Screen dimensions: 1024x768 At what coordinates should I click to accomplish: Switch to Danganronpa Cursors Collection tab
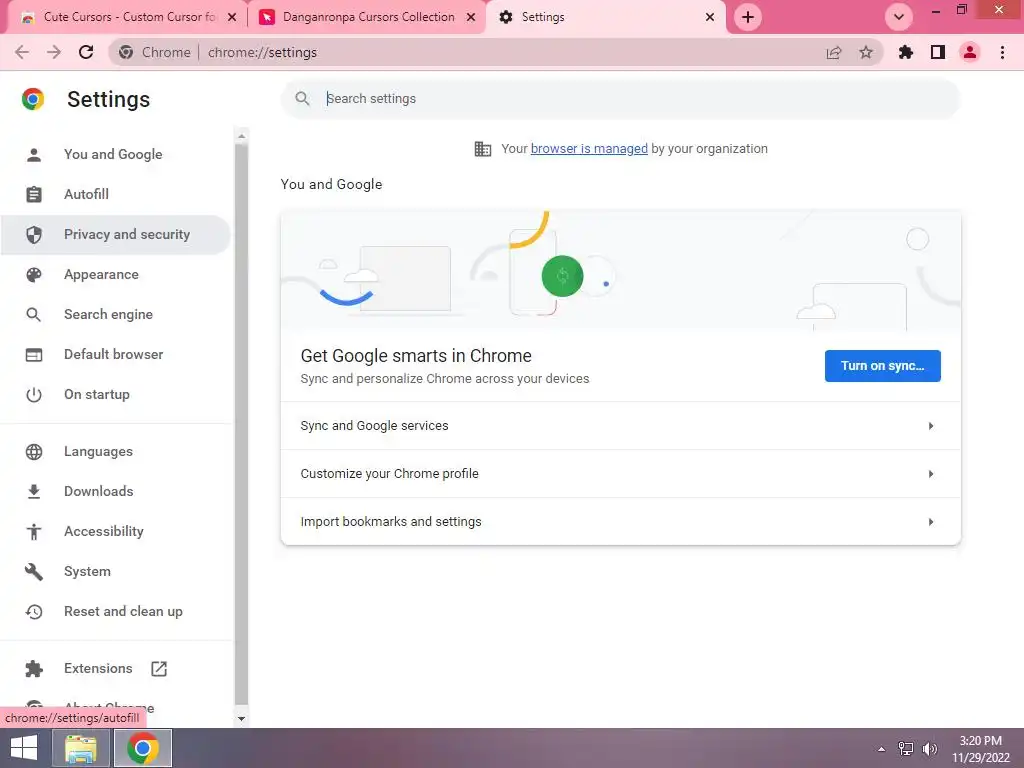[368, 17]
